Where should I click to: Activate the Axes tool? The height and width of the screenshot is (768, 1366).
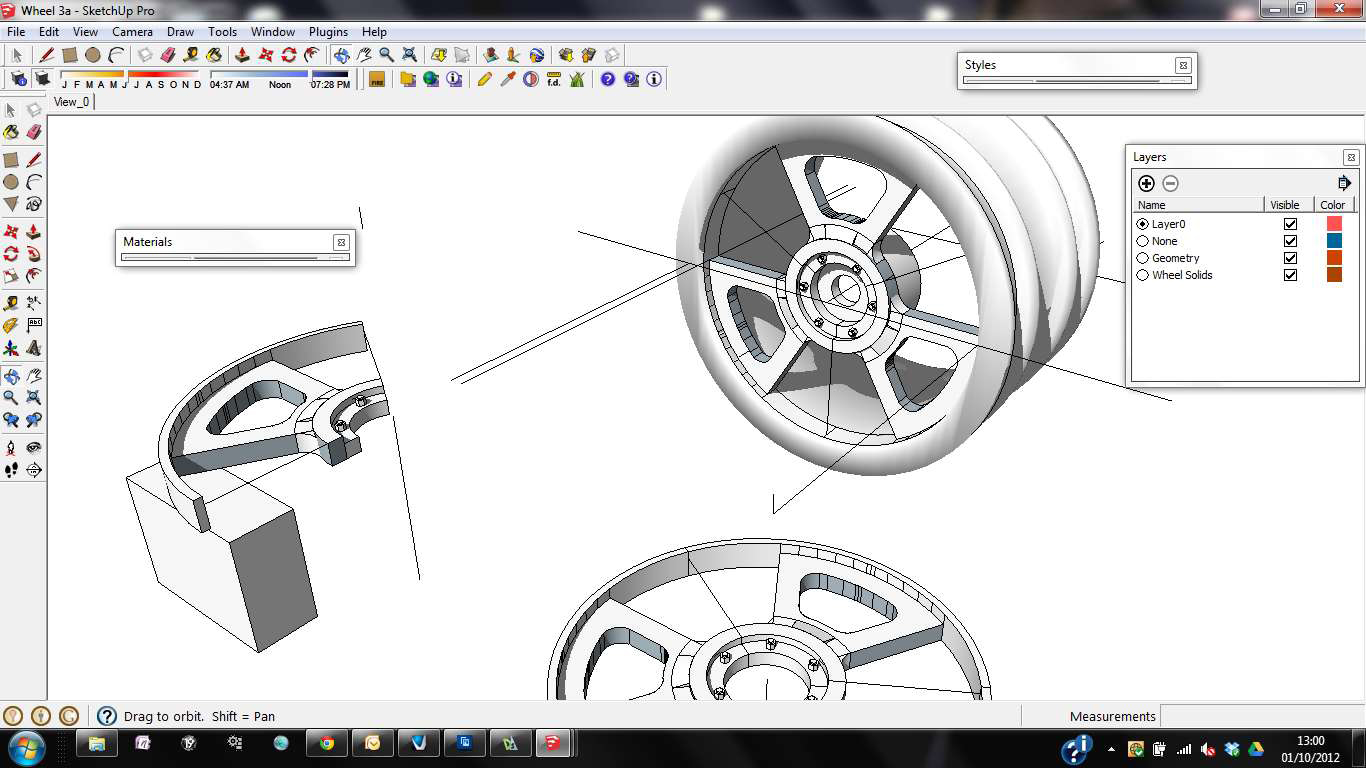(11, 348)
